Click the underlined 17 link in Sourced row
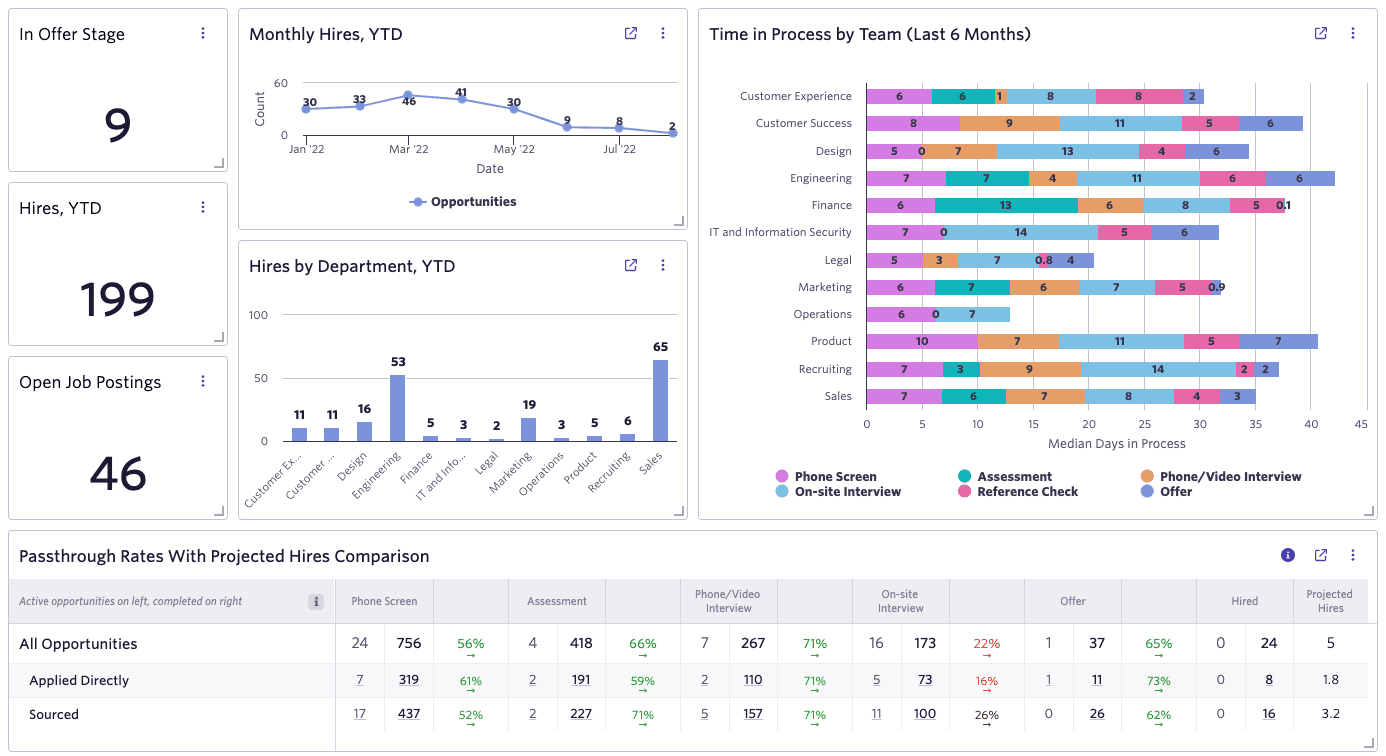 359,714
